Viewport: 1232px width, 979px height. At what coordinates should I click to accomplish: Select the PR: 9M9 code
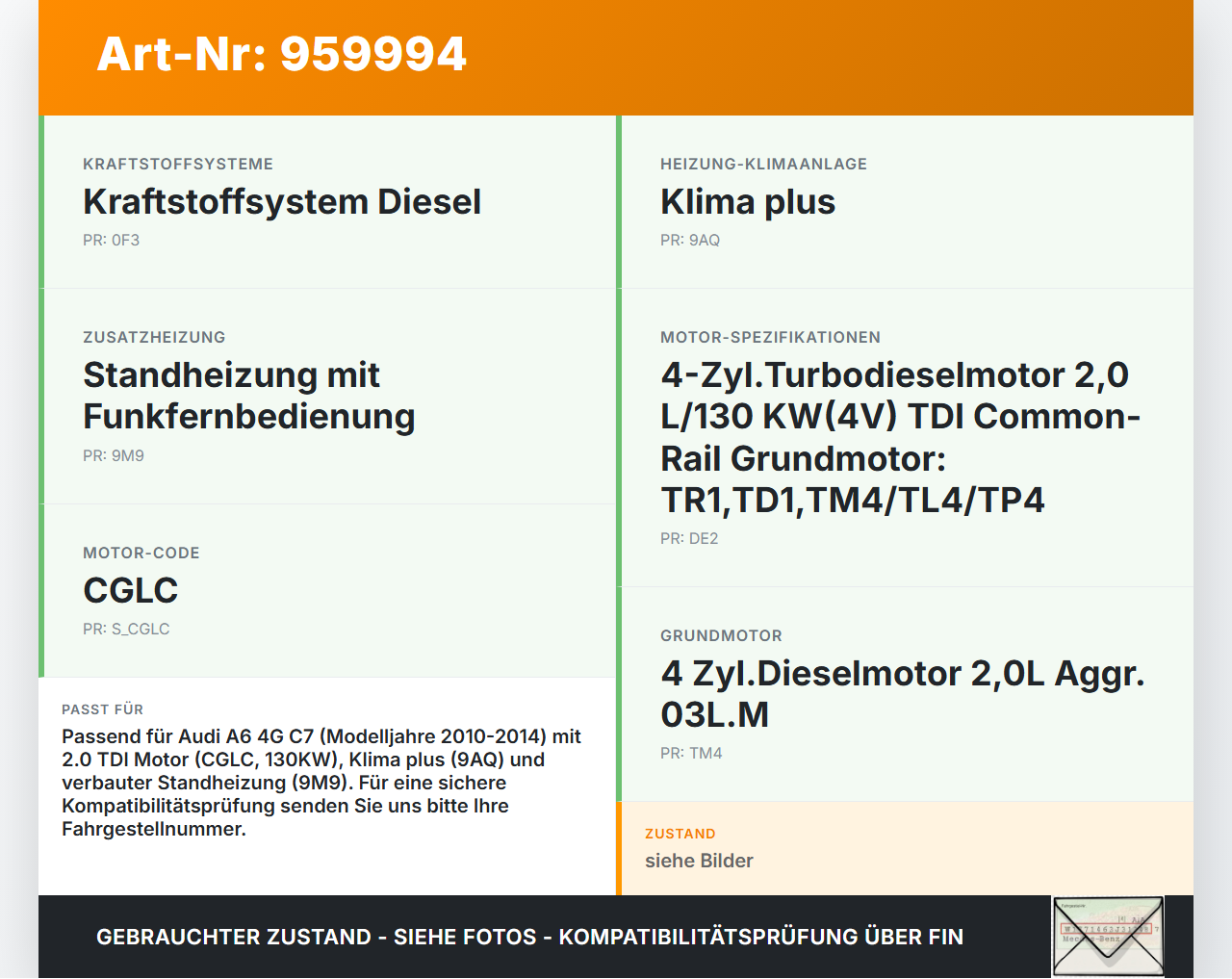point(114,455)
